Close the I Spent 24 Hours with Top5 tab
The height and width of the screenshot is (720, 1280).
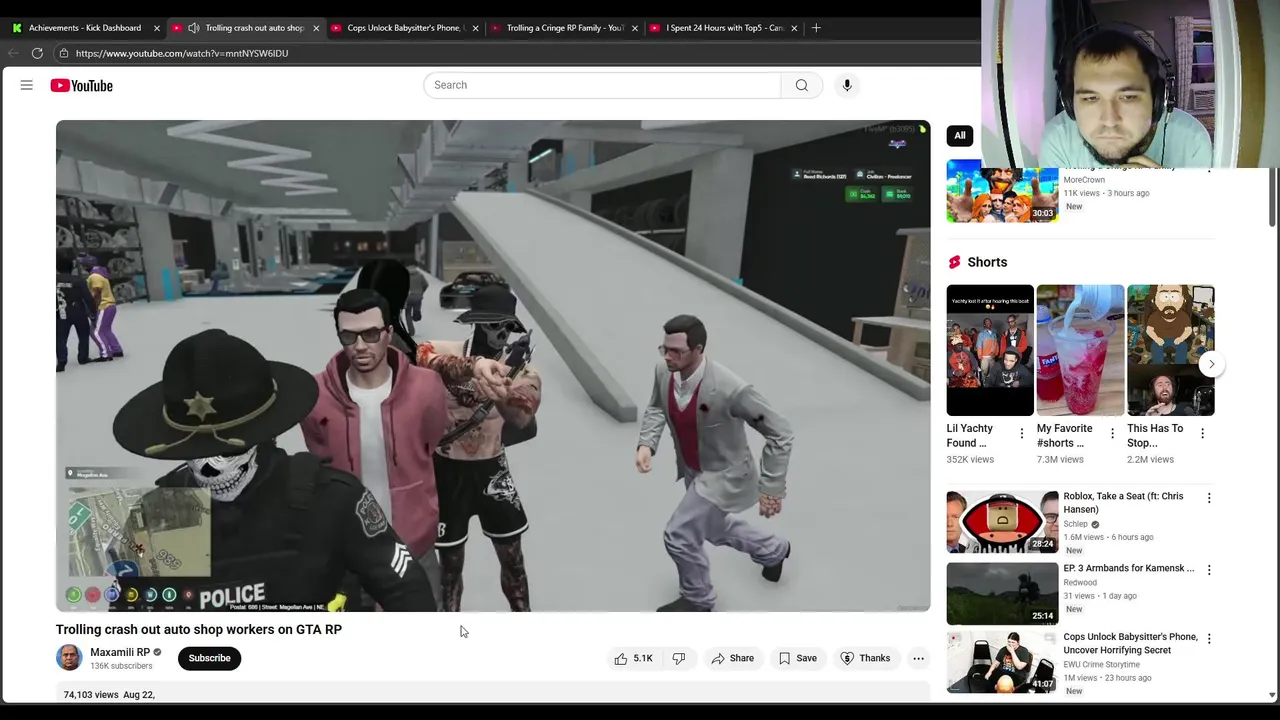click(x=794, y=28)
